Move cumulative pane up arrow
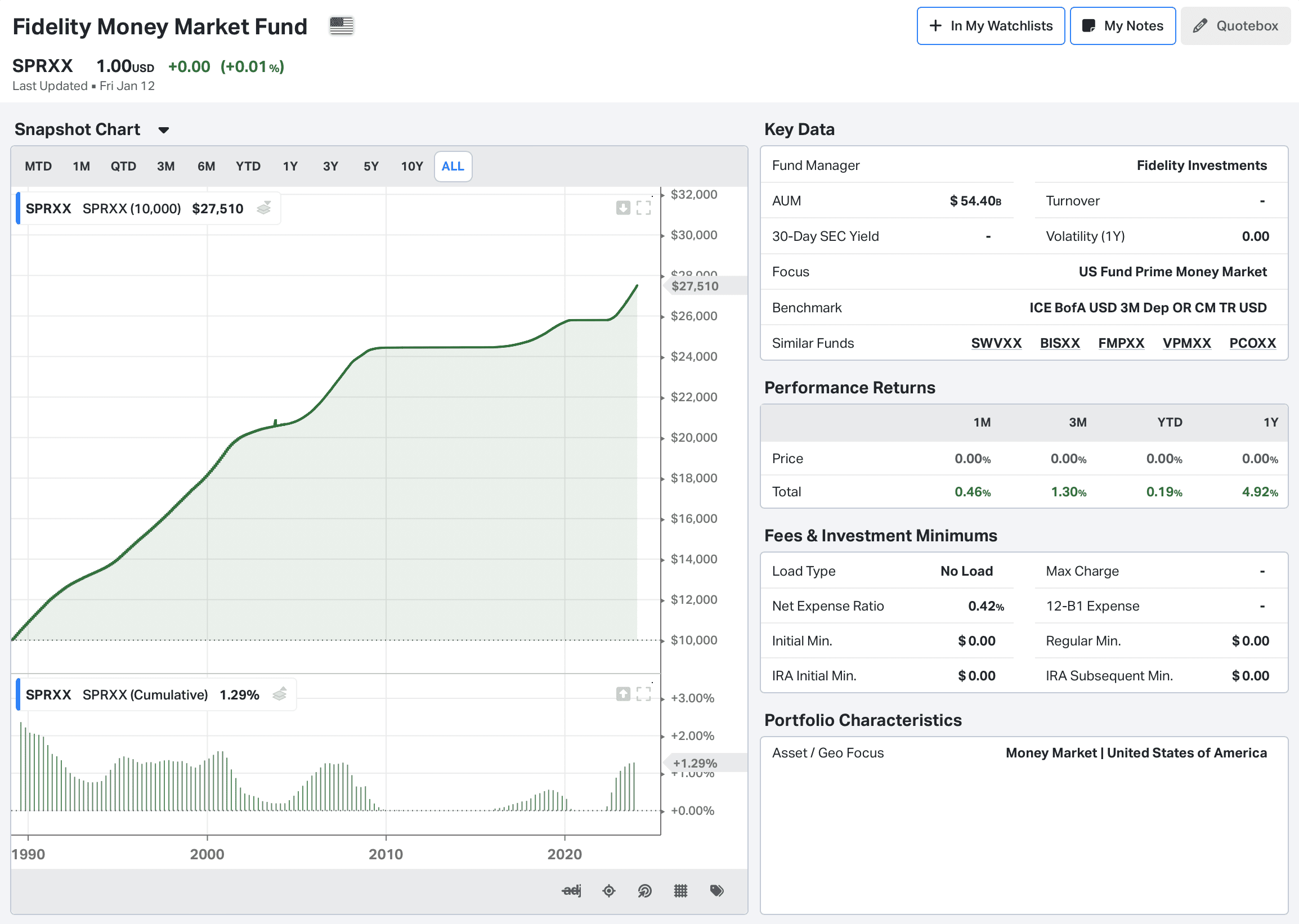Viewport: 1299px width, 924px height. [623, 694]
